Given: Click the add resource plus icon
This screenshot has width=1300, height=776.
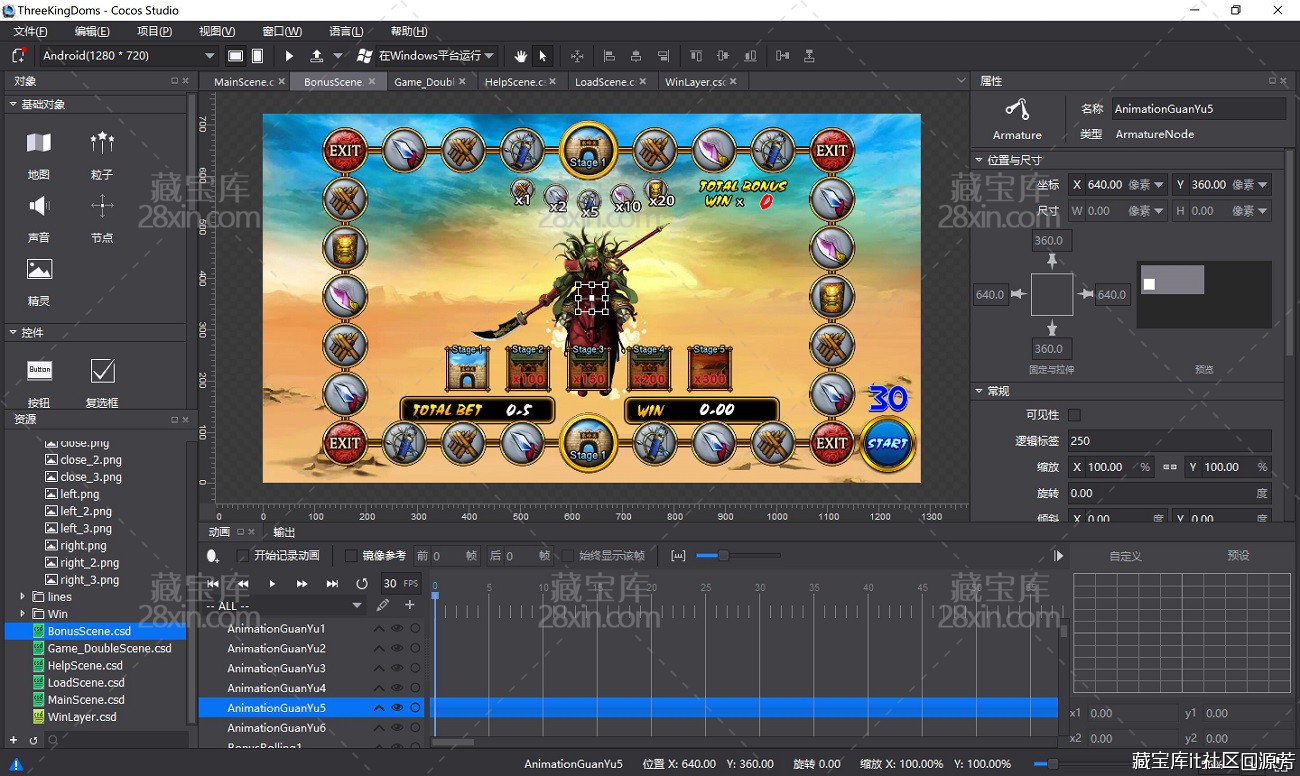Looking at the screenshot, I should [x=13, y=740].
